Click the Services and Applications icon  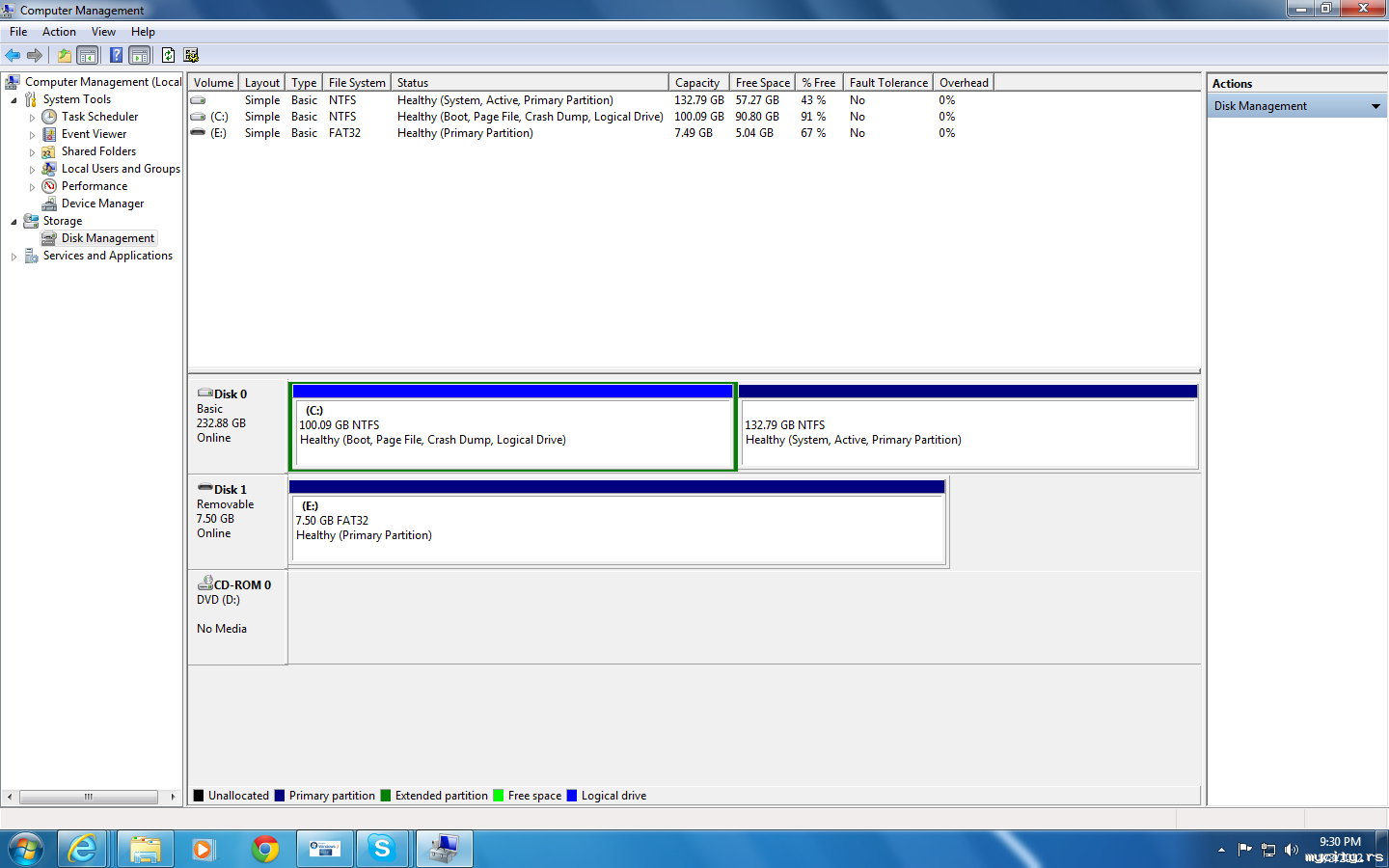coord(31,256)
